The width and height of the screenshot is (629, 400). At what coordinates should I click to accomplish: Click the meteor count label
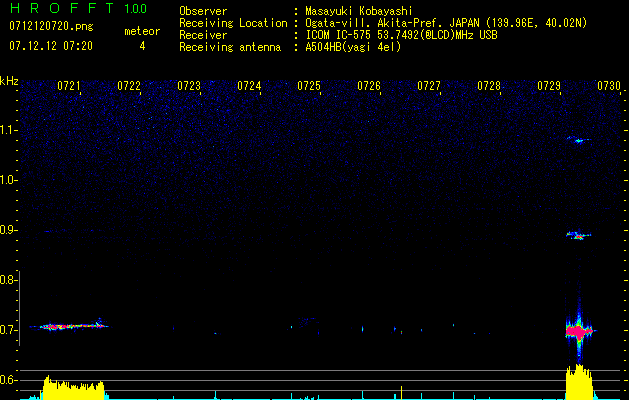coord(142,31)
